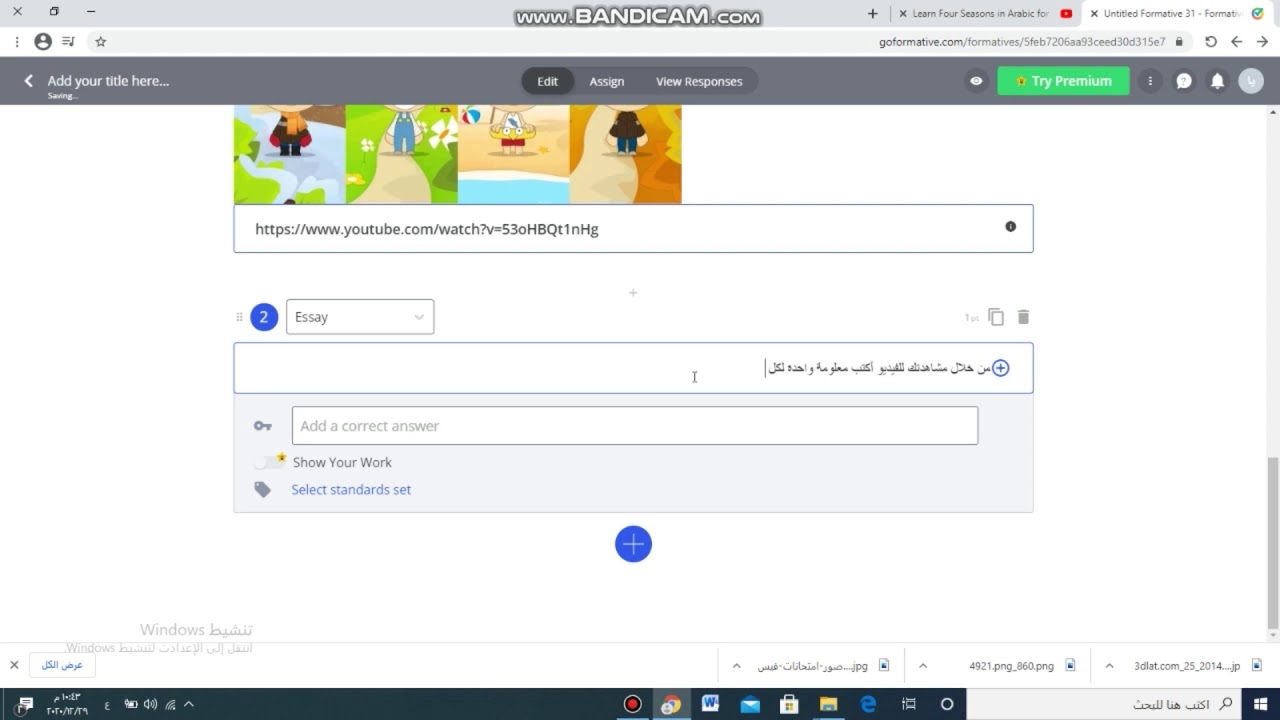Click the Add a correct answer field
Image resolution: width=1280 pixels, height=720 pixels.
click(635, 426)
